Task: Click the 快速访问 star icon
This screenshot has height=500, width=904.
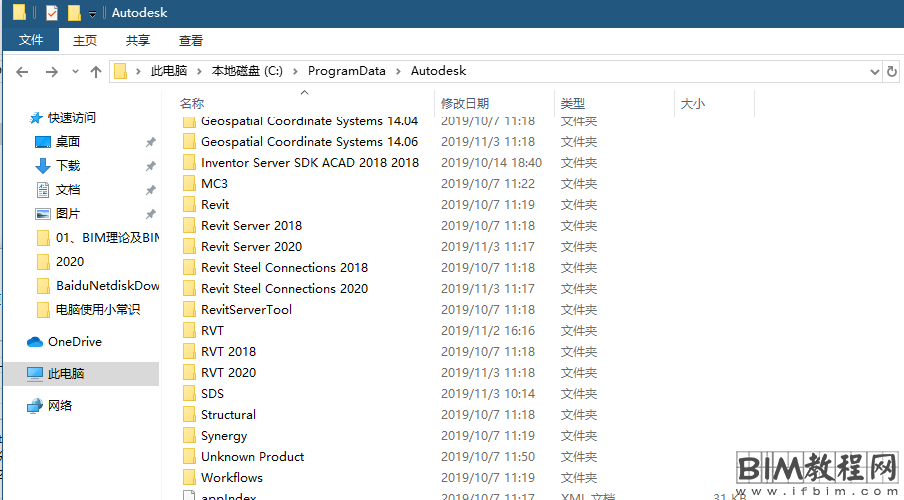Action: click(x=36, y=118)
